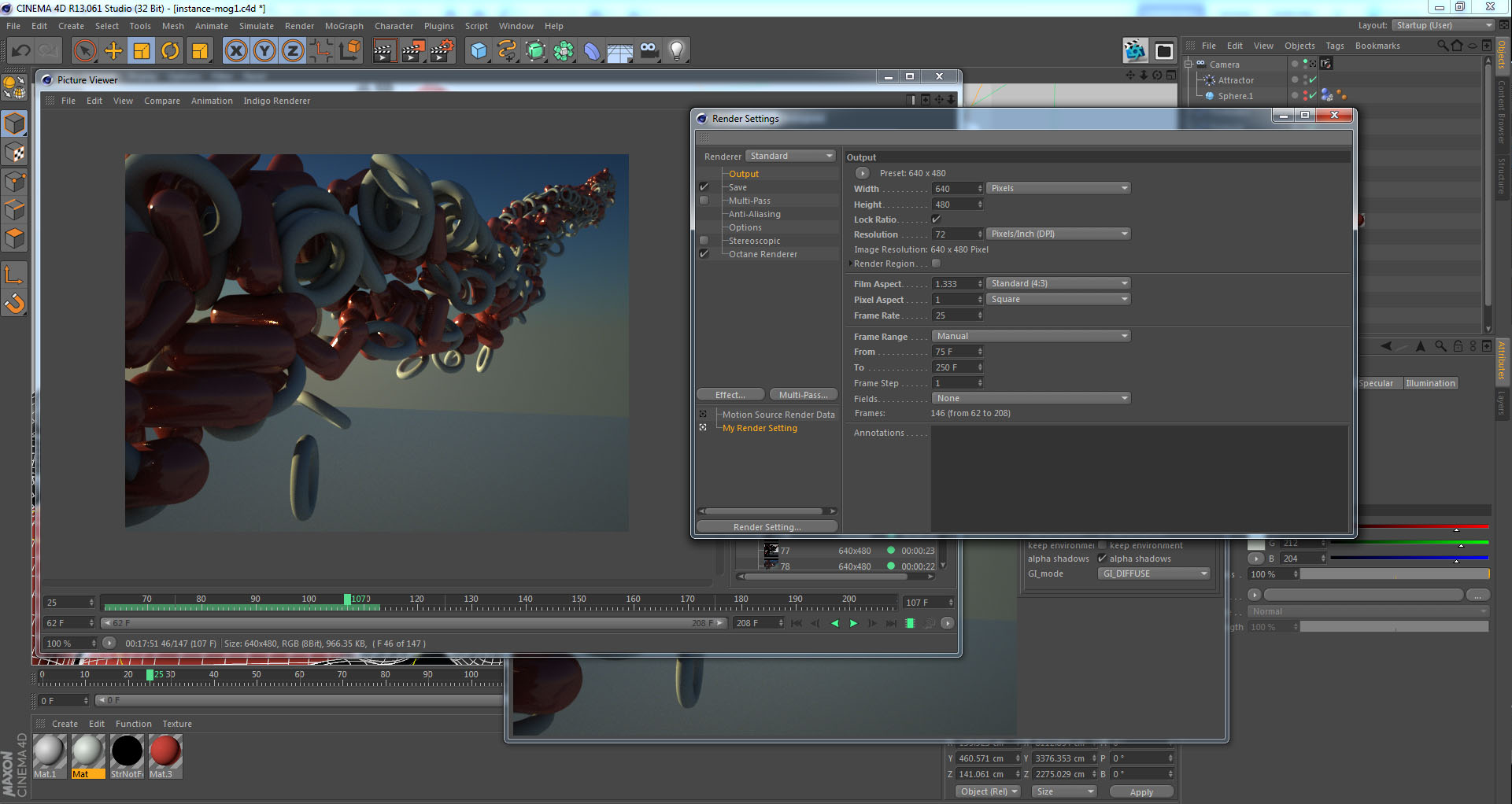Open the MoGraph menu
The width and height of the screenshot is (1512, 804).
344,26
